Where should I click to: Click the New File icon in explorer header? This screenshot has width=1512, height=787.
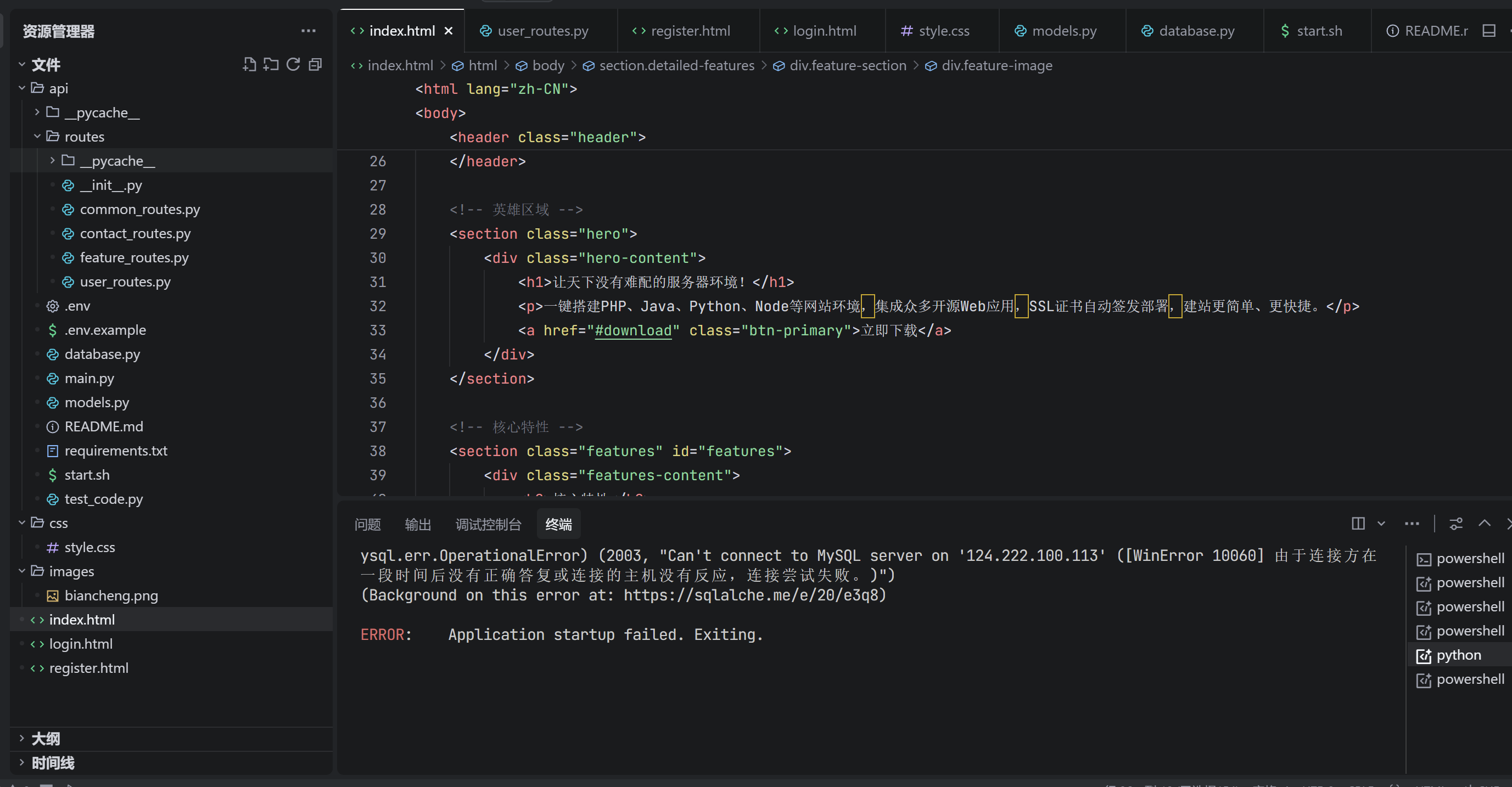point(249,65)
